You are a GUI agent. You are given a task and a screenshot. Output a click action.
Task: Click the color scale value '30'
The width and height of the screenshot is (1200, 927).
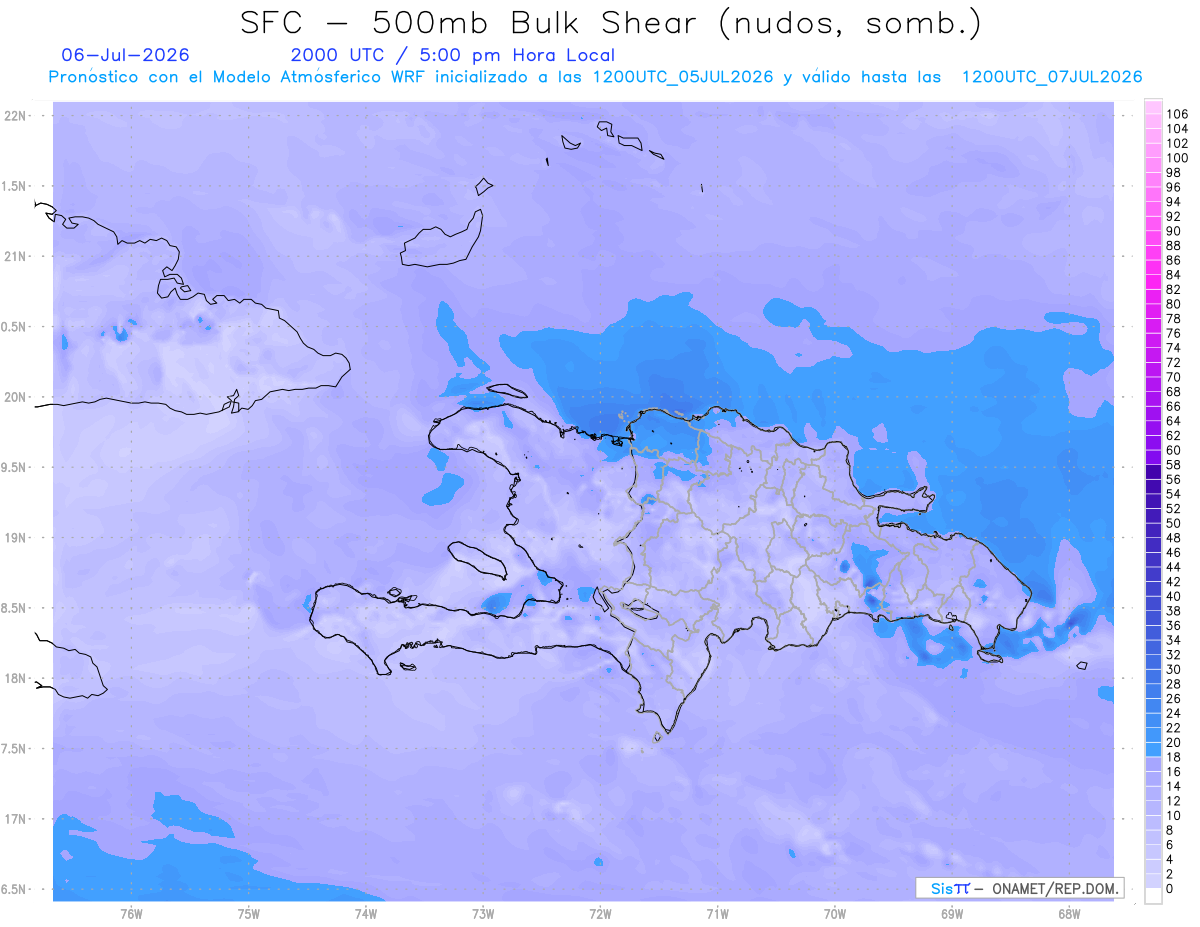(1174, 670)
